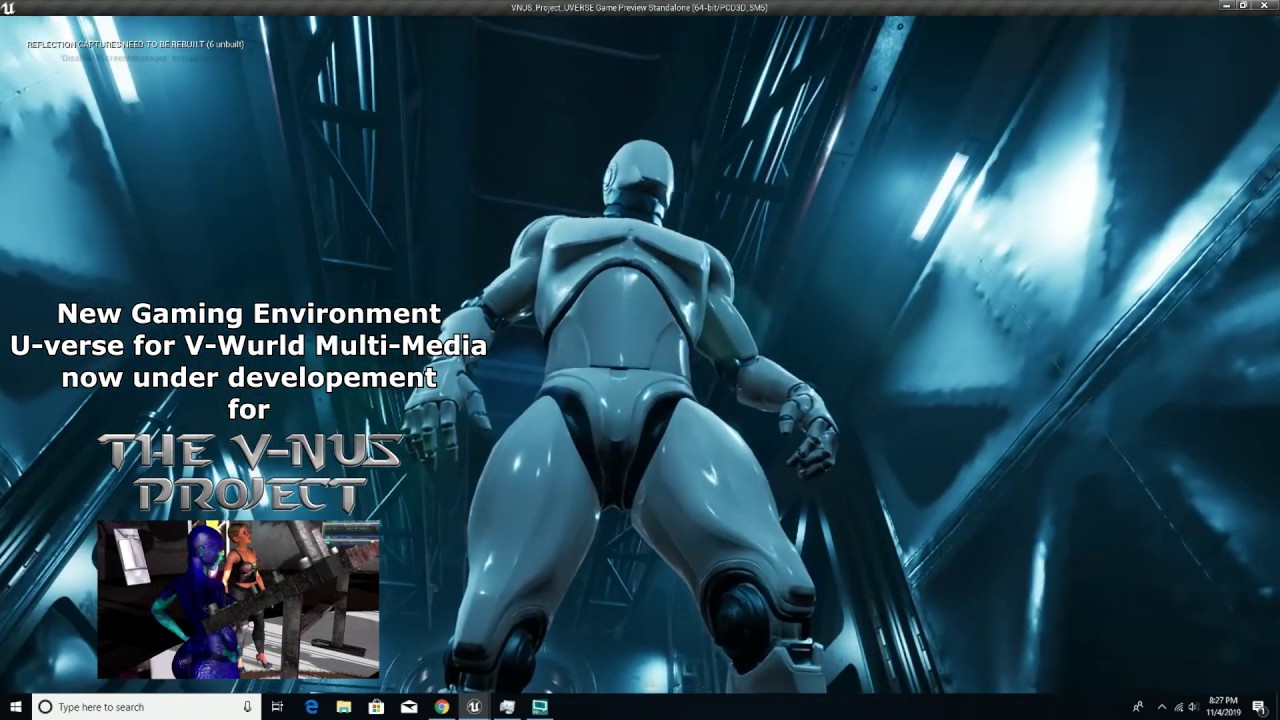
Task: Open the volume control in tray
Action: click(1194, 706)
